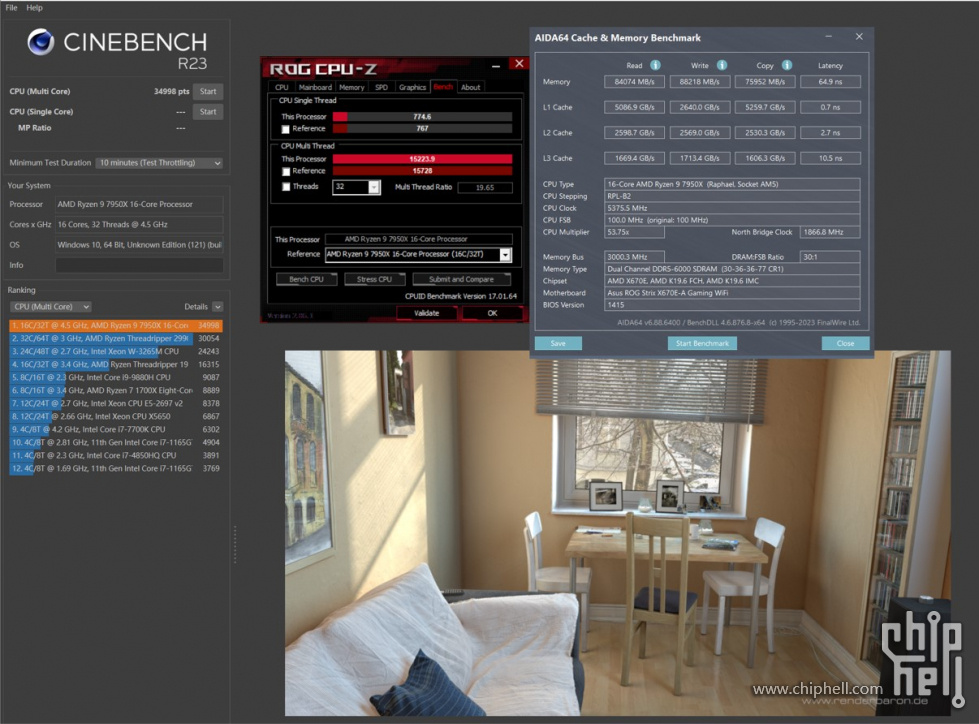Open the Threads count dropdown in CPU-Z
Viewport: 979px width, 724px height.
coord(374,187)
